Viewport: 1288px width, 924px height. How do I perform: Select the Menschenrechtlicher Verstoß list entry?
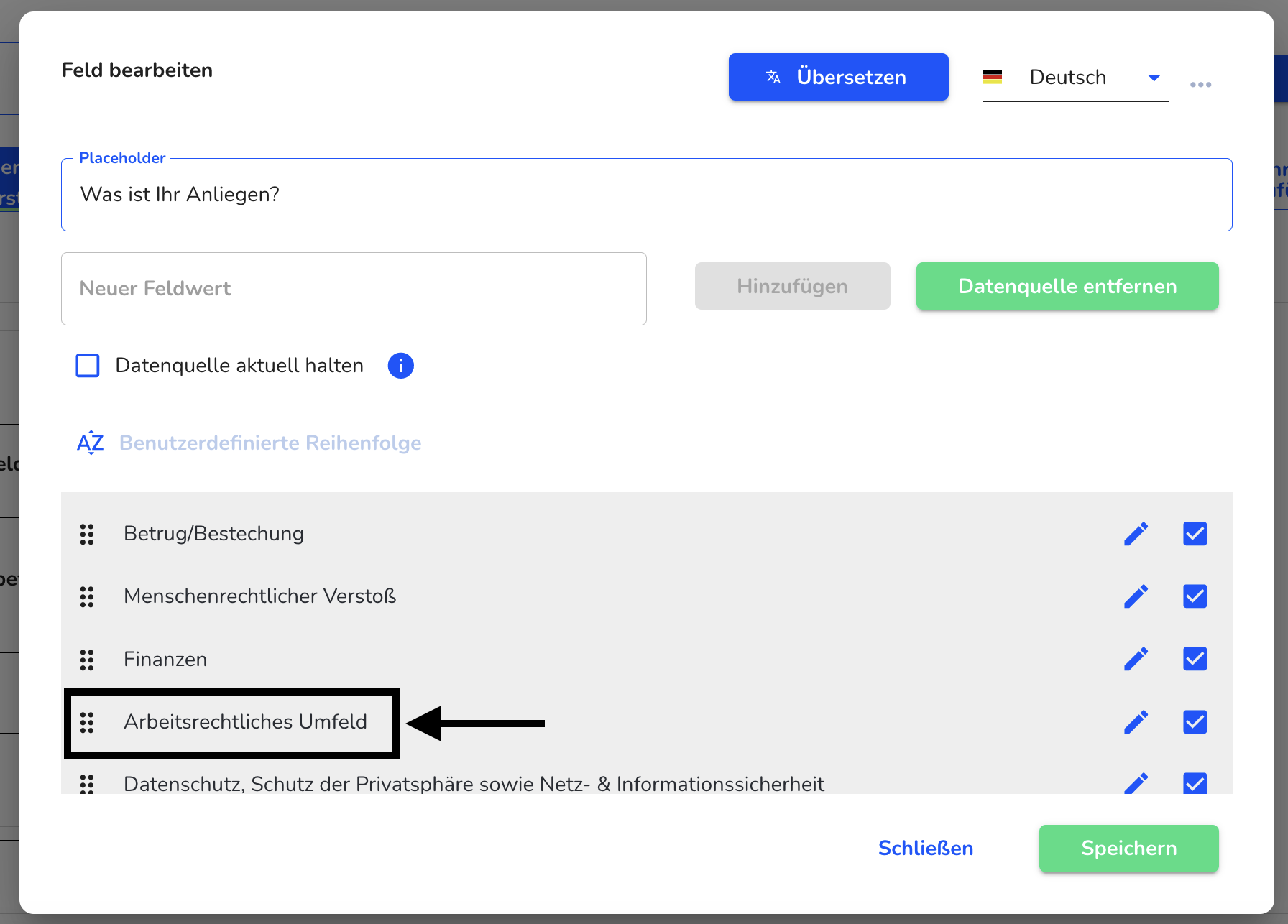pyautogui.click(x=259, y=596)
